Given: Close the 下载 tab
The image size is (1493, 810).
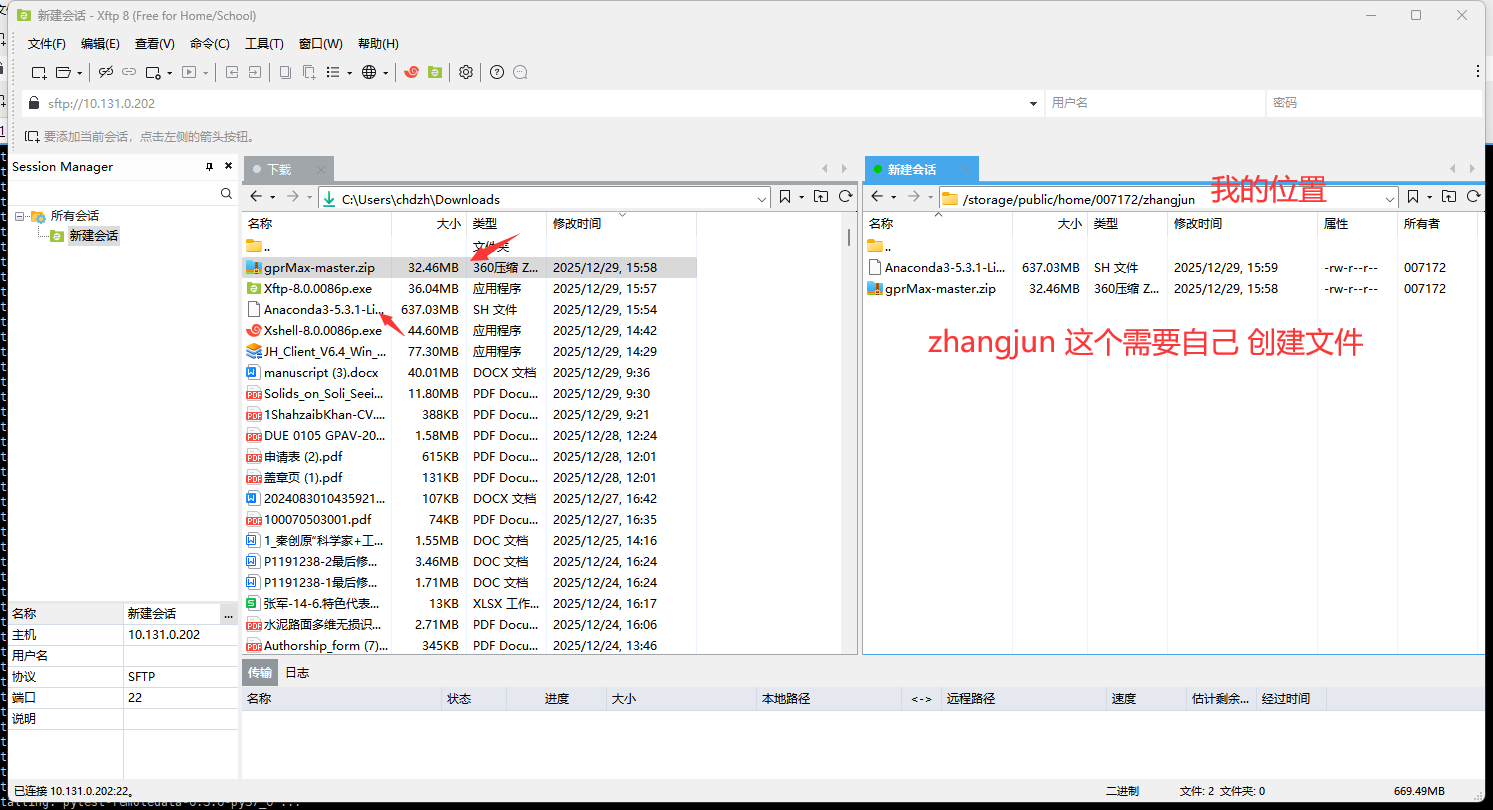Looking at the screenshot, I should pos(321,170).
